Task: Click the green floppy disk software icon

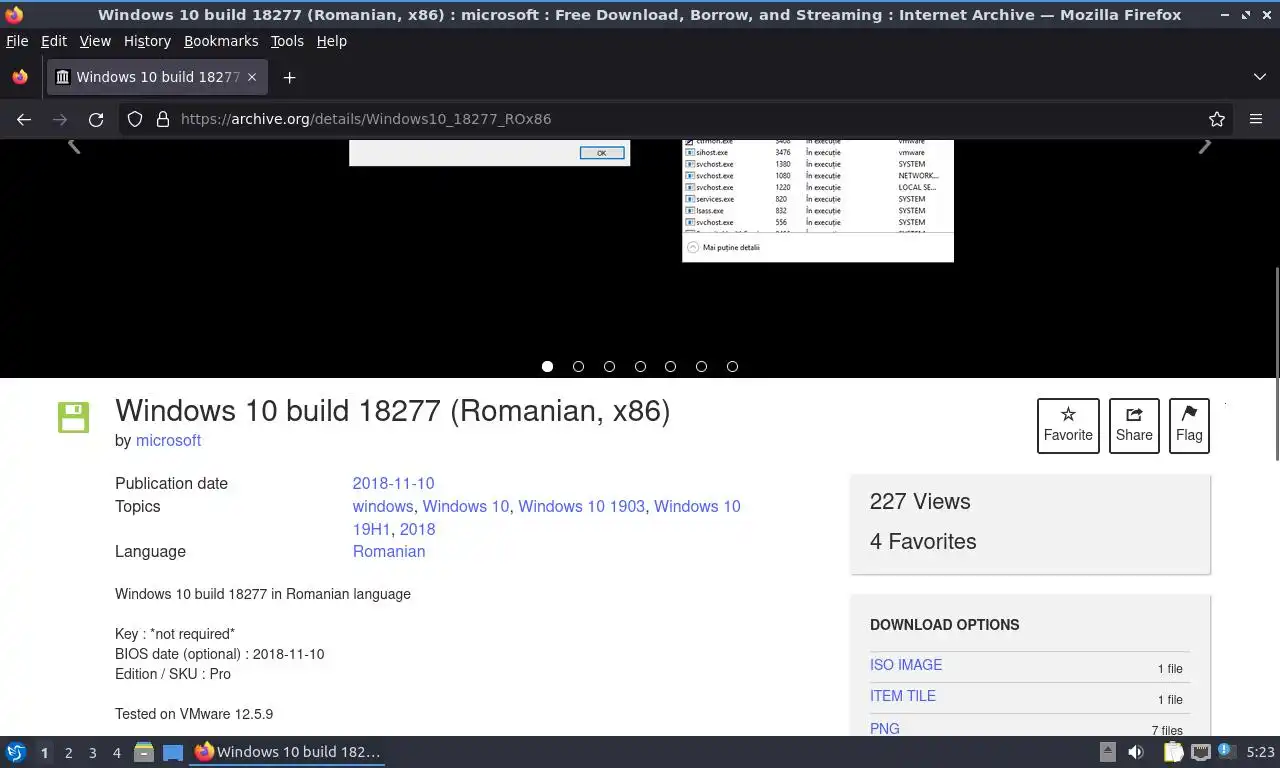Action: [x=73, y=417]
